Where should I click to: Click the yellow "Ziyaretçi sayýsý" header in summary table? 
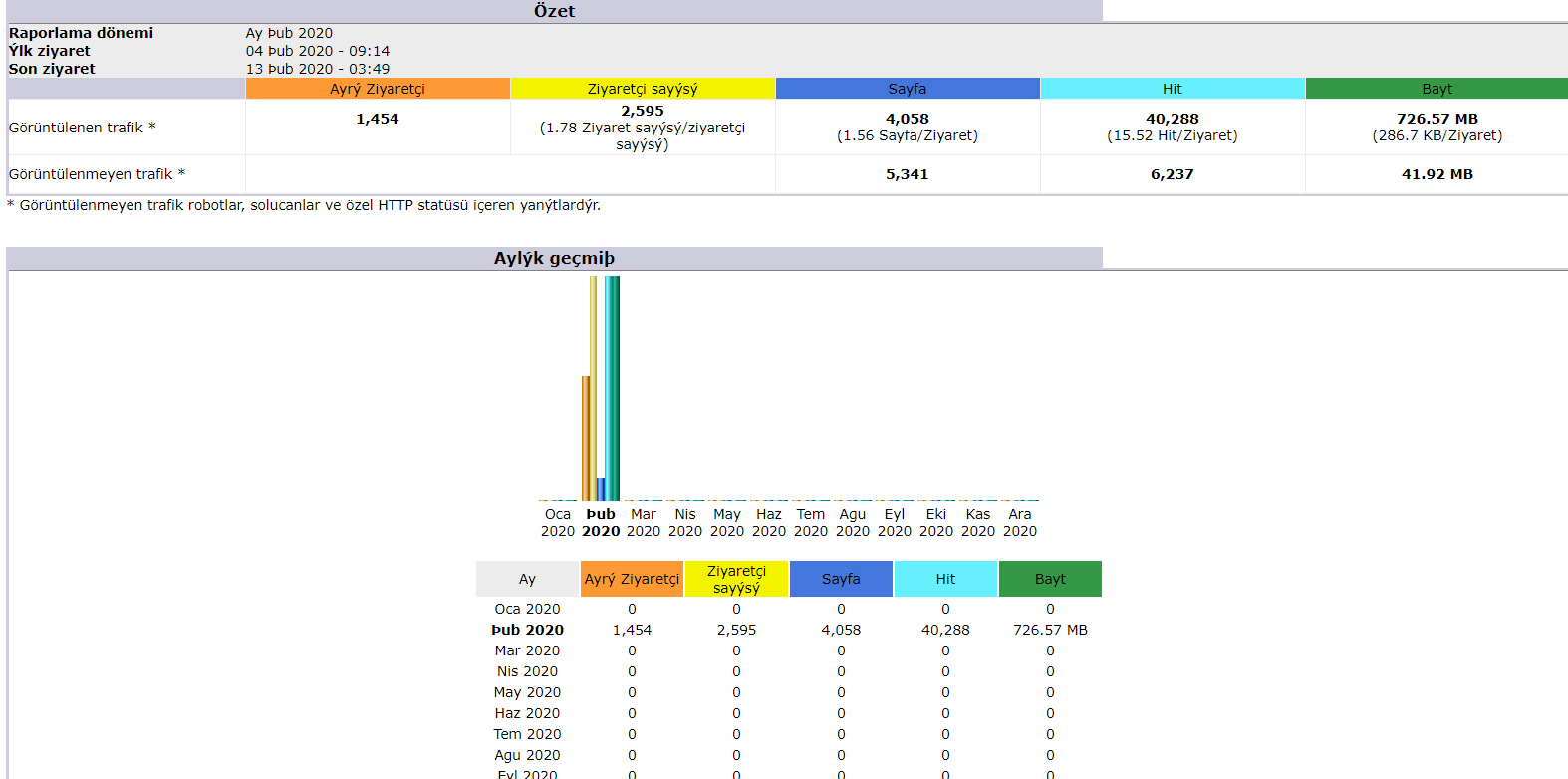(x=643, y=89)
